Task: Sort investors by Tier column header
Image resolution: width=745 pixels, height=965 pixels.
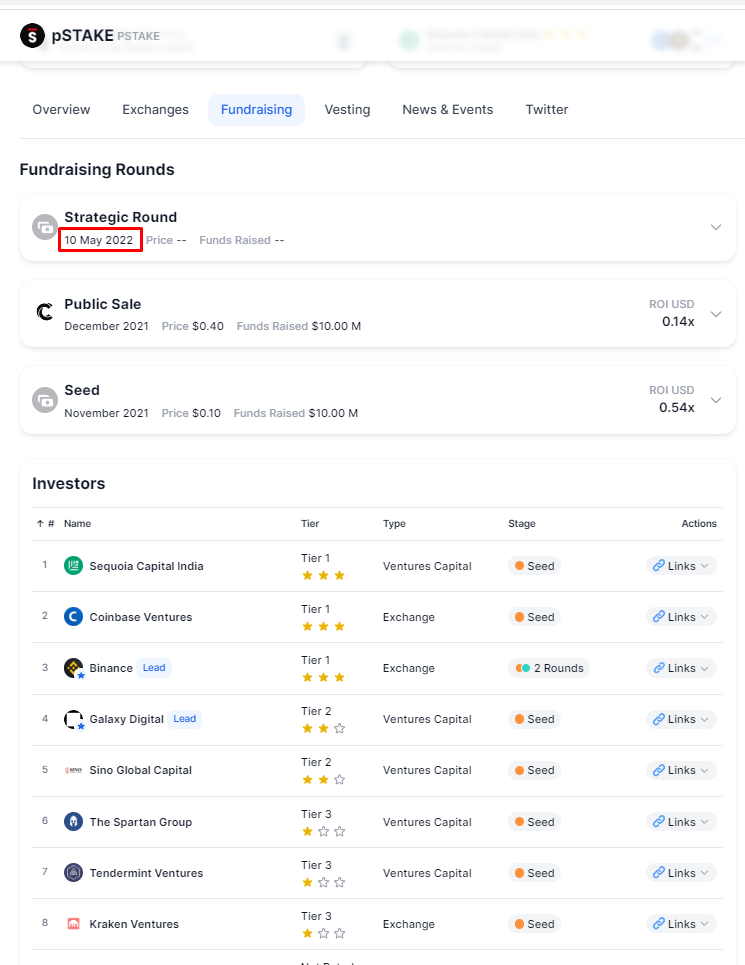Action: 310,524
